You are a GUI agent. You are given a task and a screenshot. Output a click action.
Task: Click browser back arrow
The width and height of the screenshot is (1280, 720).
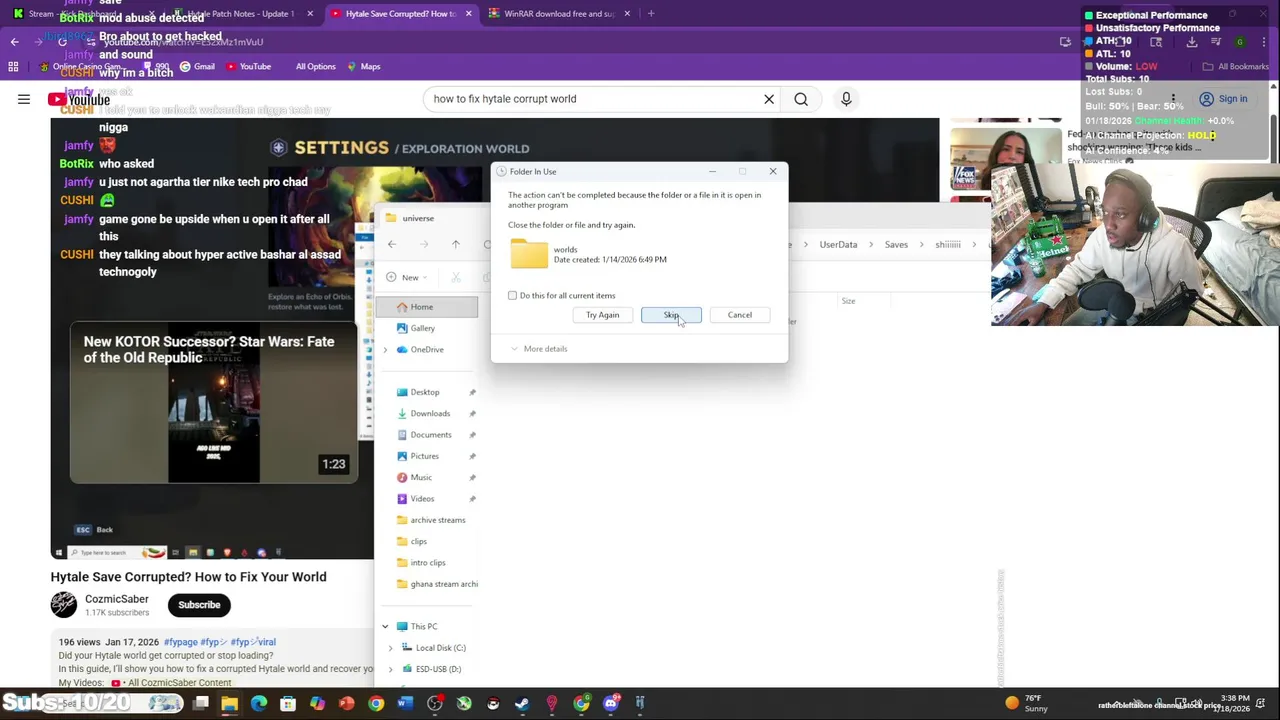15,42
